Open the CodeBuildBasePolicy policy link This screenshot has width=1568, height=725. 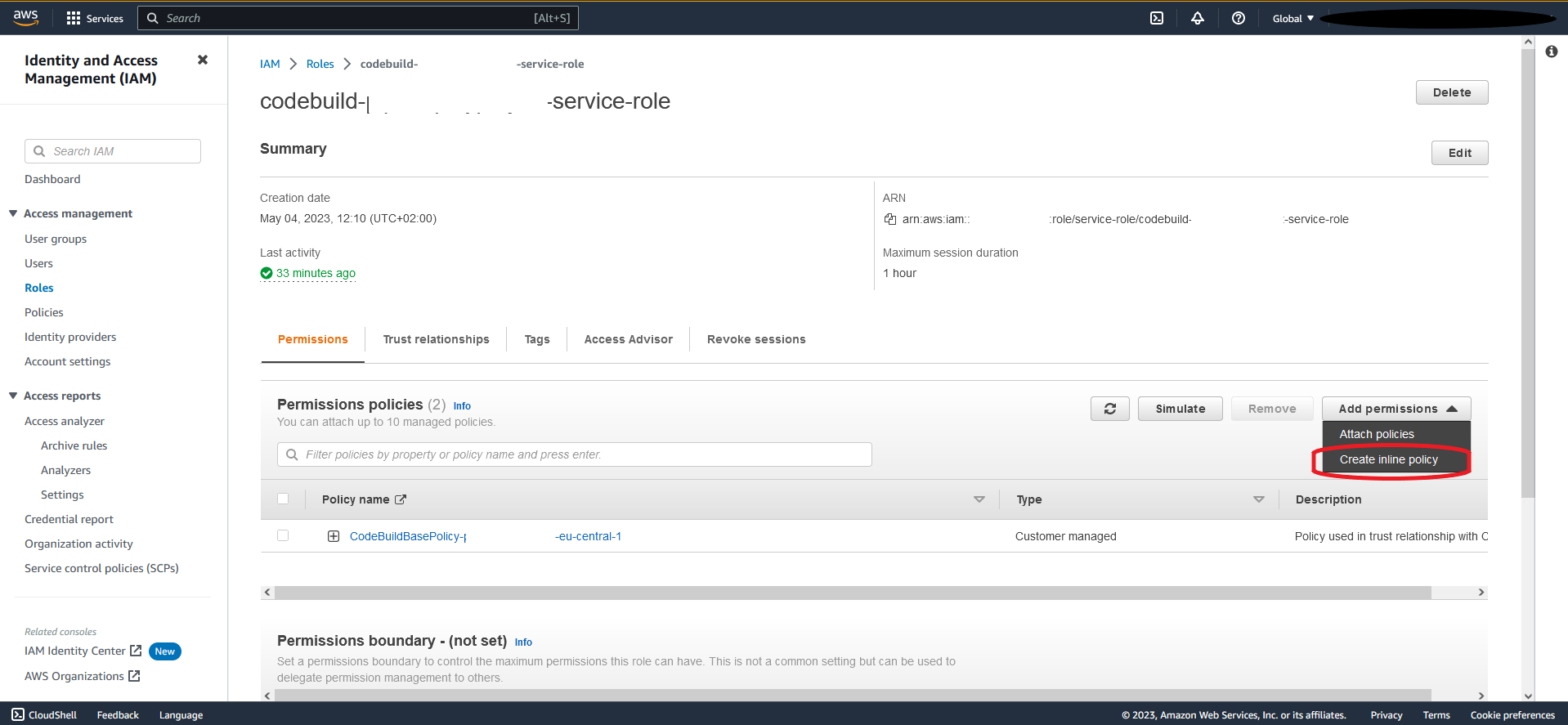(486, 536)
